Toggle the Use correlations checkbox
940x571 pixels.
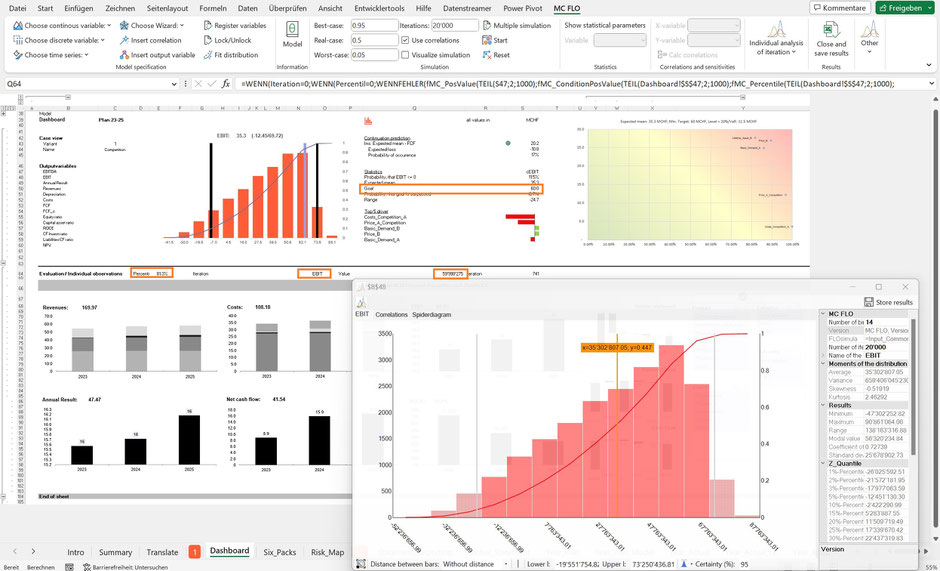pos(405,40)
